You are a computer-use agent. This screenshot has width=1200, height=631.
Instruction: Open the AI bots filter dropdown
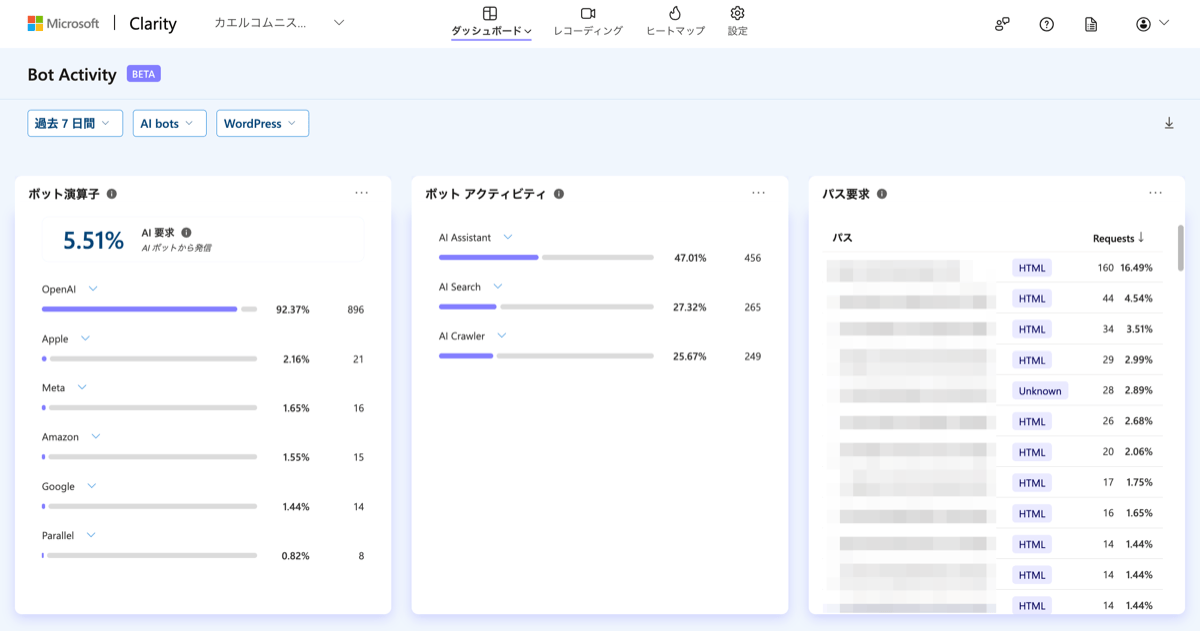[169, 122]
